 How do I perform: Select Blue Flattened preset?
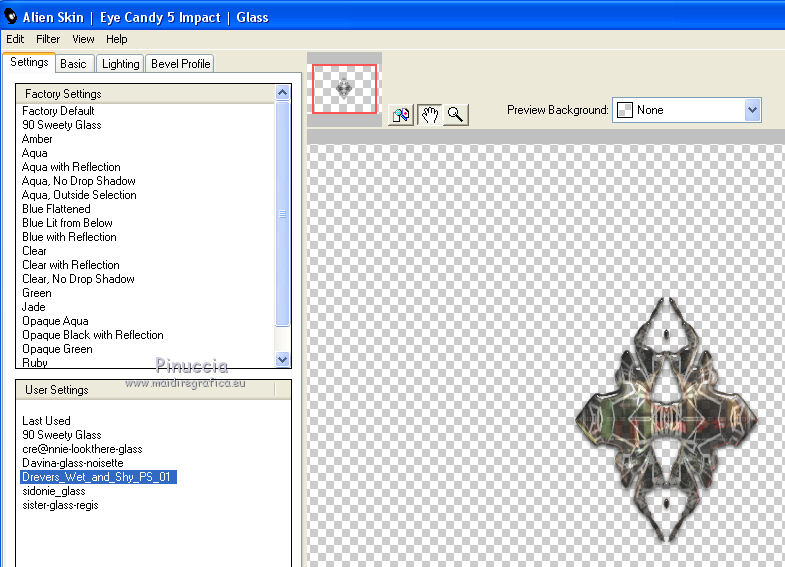56,209
